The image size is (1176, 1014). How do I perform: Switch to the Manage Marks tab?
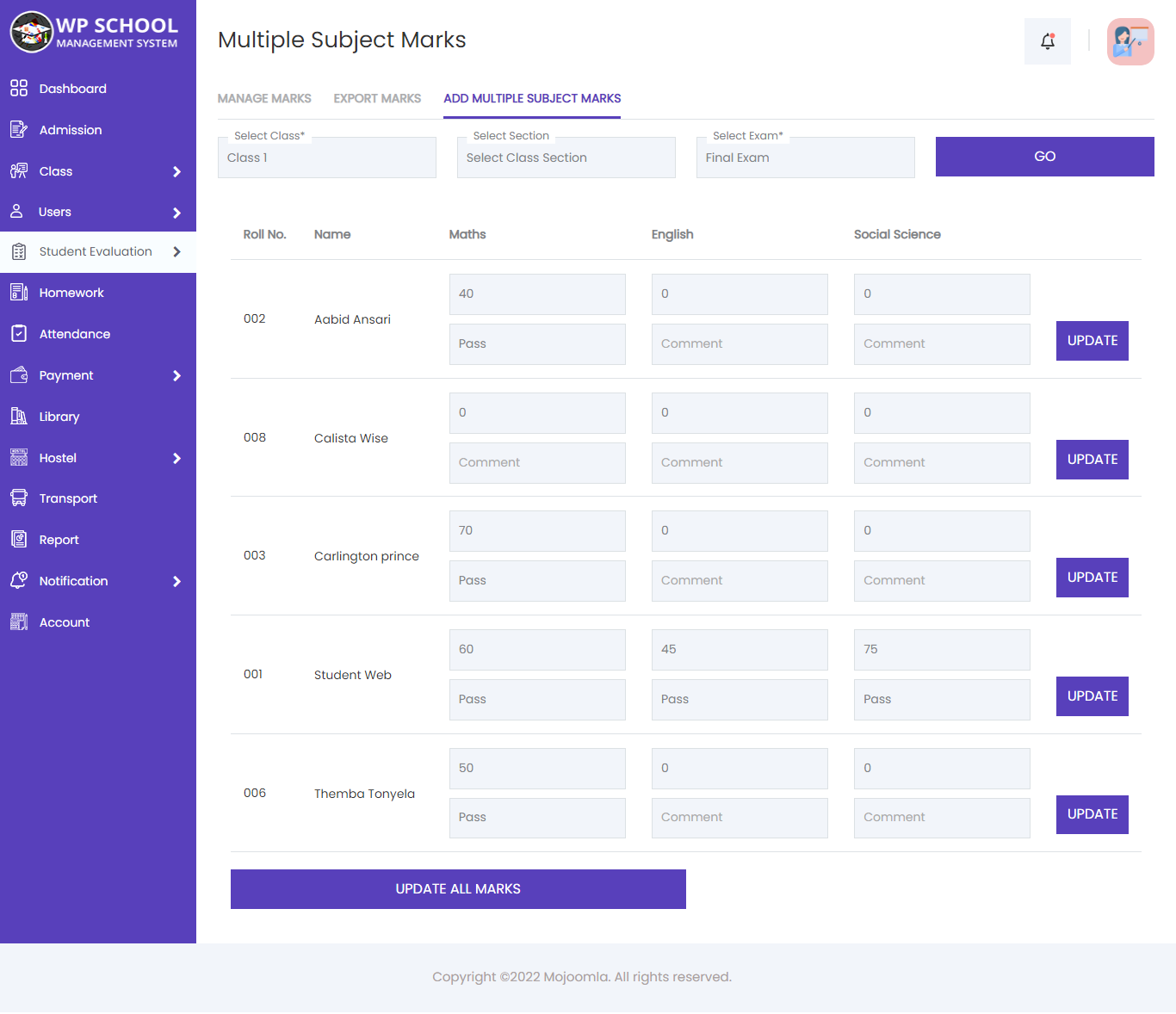(x=264, y=98)
